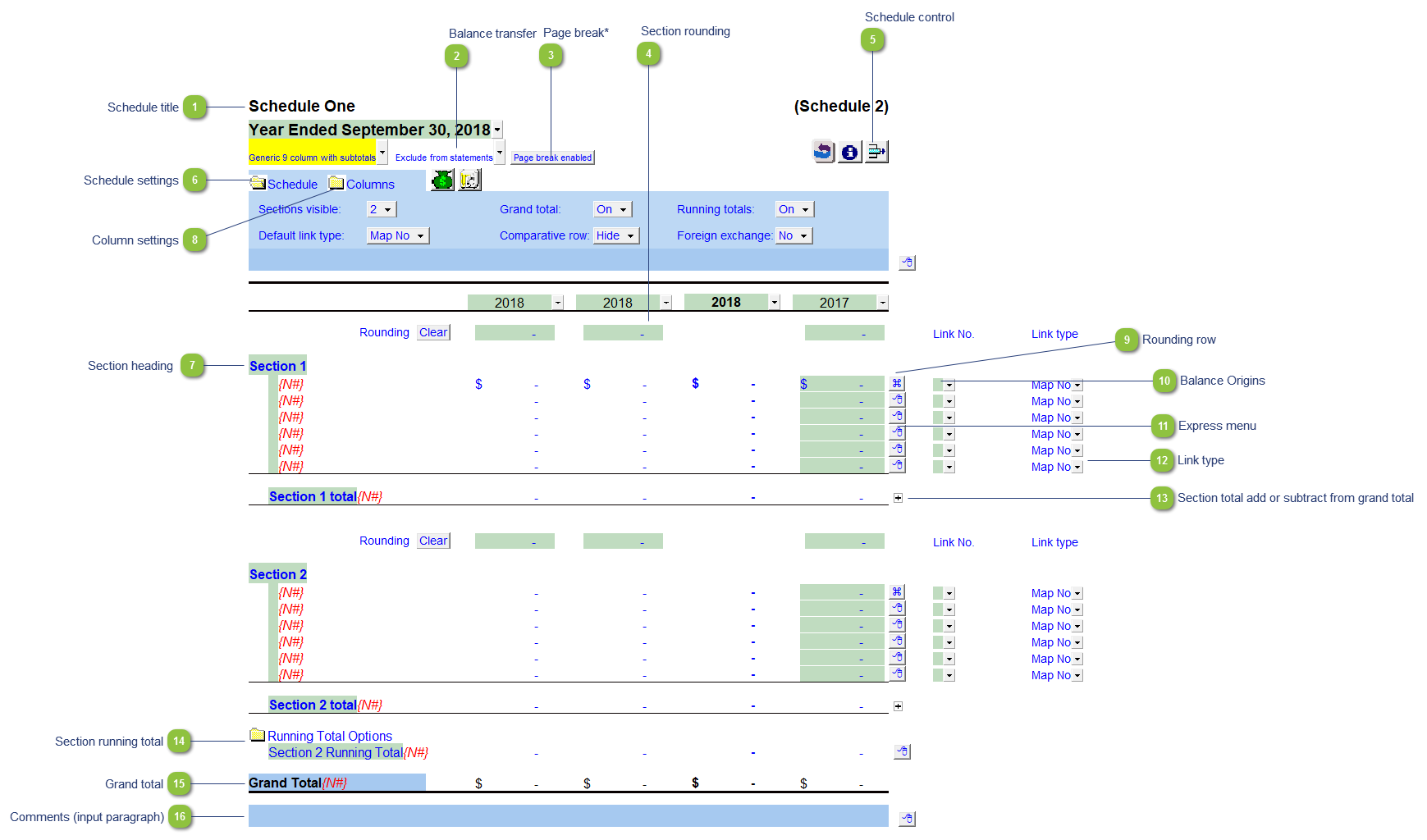Open the 2017 column header dropdown
The height and width of the screenshot is (840, 1427).
coord(882,303)
